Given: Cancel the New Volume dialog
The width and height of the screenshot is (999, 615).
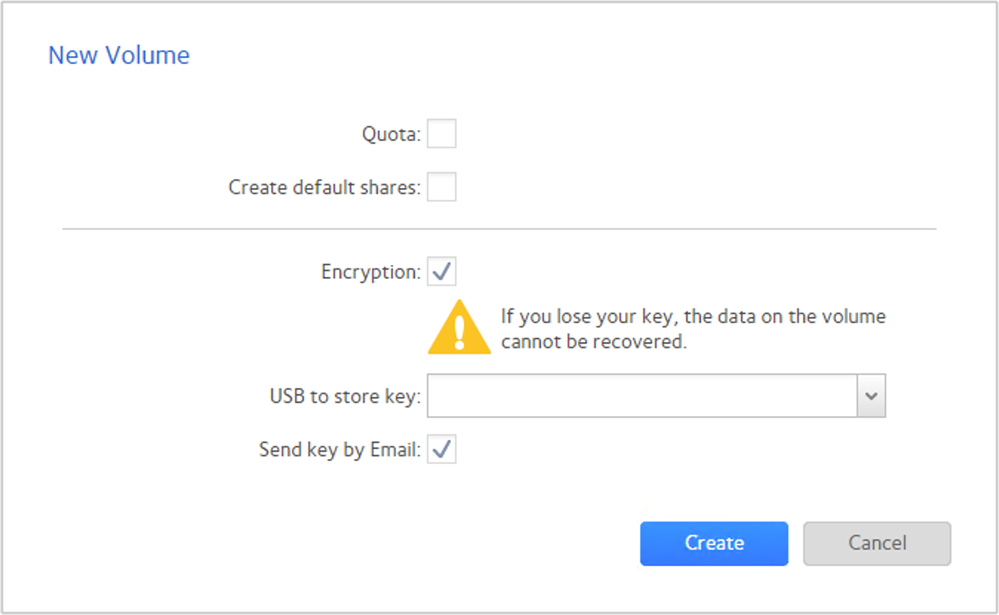Looking at the screenshot, I should tap(877, 543).
